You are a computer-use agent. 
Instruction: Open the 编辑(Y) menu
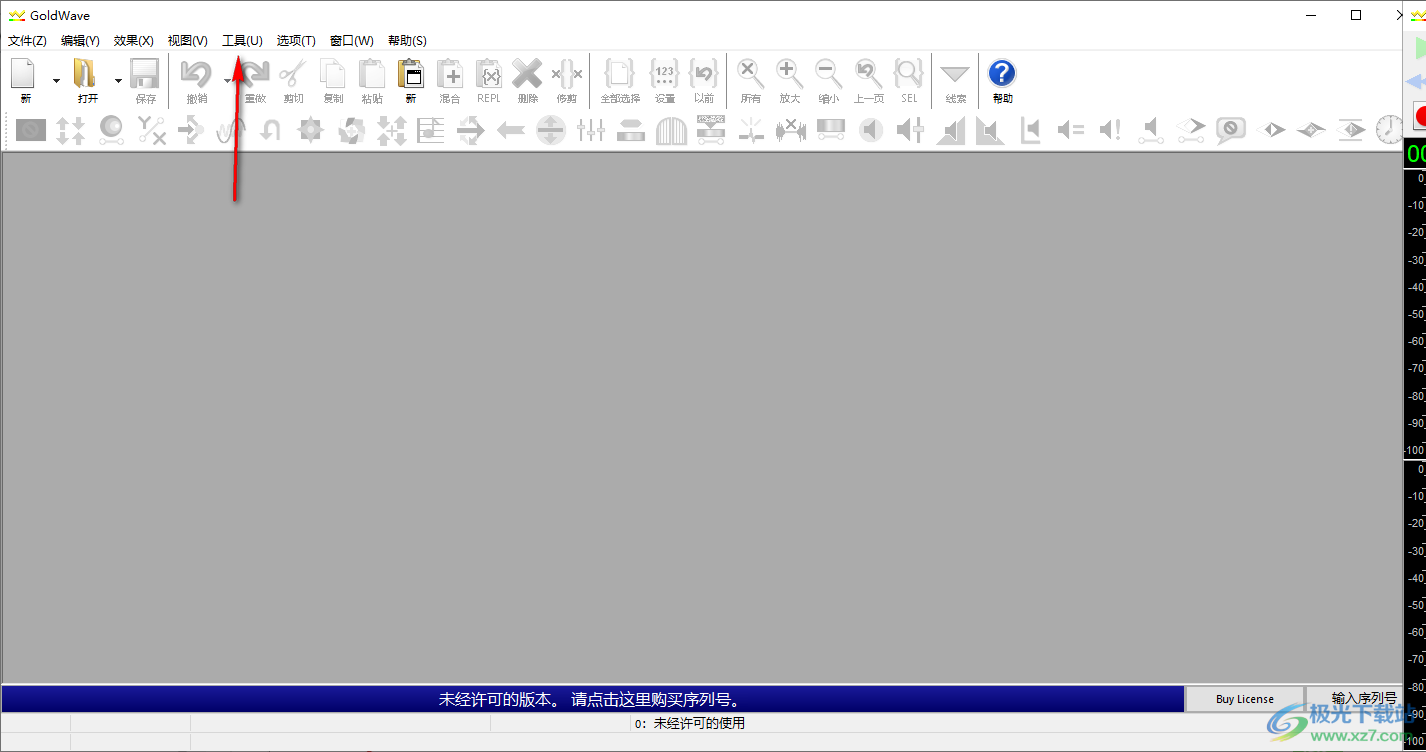[80, 41]
